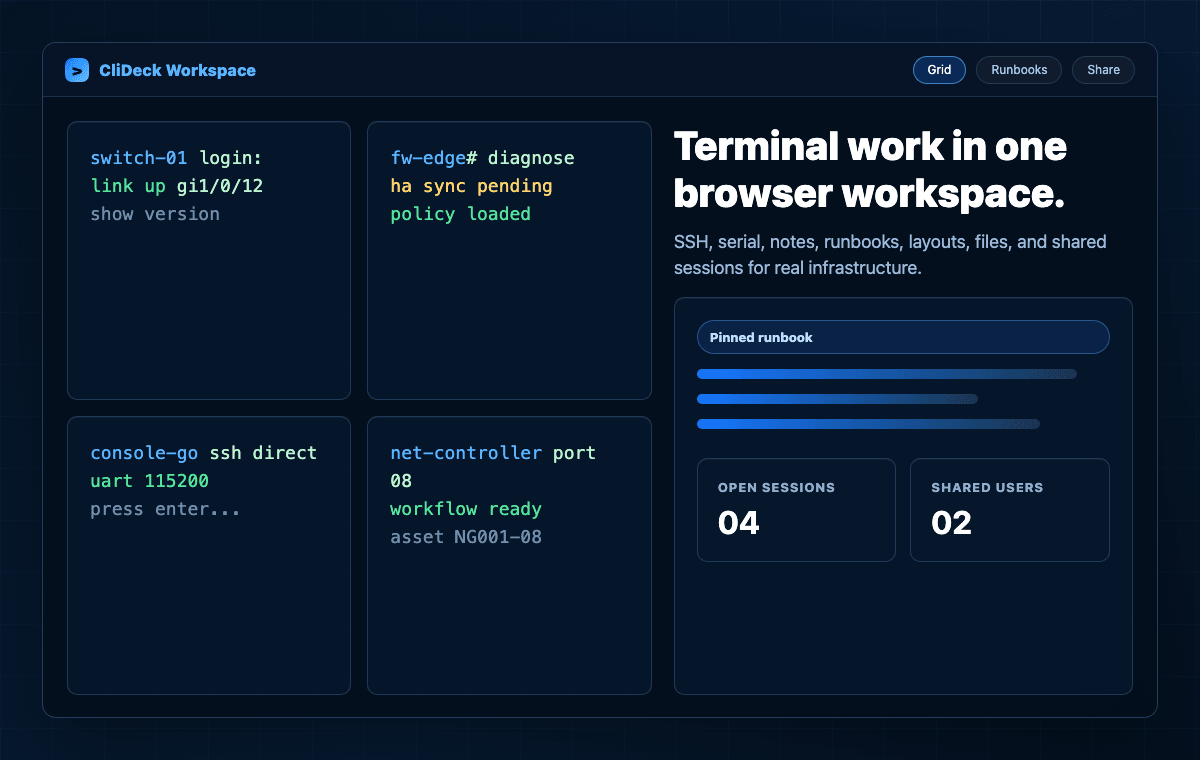Viewport: 1200px width, 760px height.
Task: Click the Pinned runbook pill
Action: click(903, 337)
